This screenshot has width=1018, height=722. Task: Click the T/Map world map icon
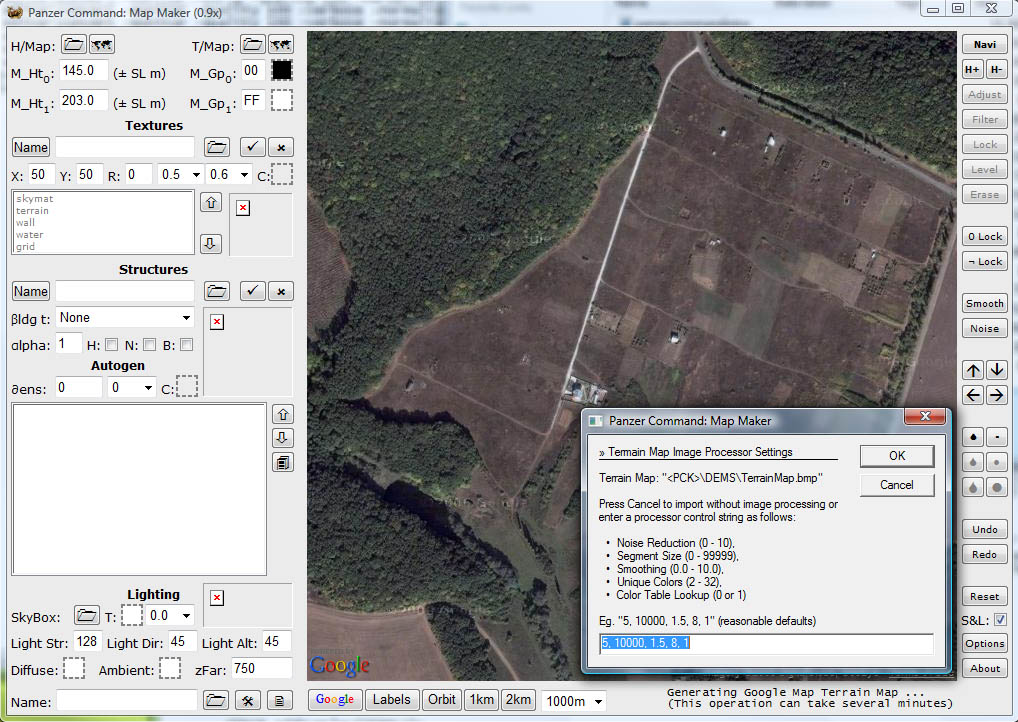(x=281, y=45)
